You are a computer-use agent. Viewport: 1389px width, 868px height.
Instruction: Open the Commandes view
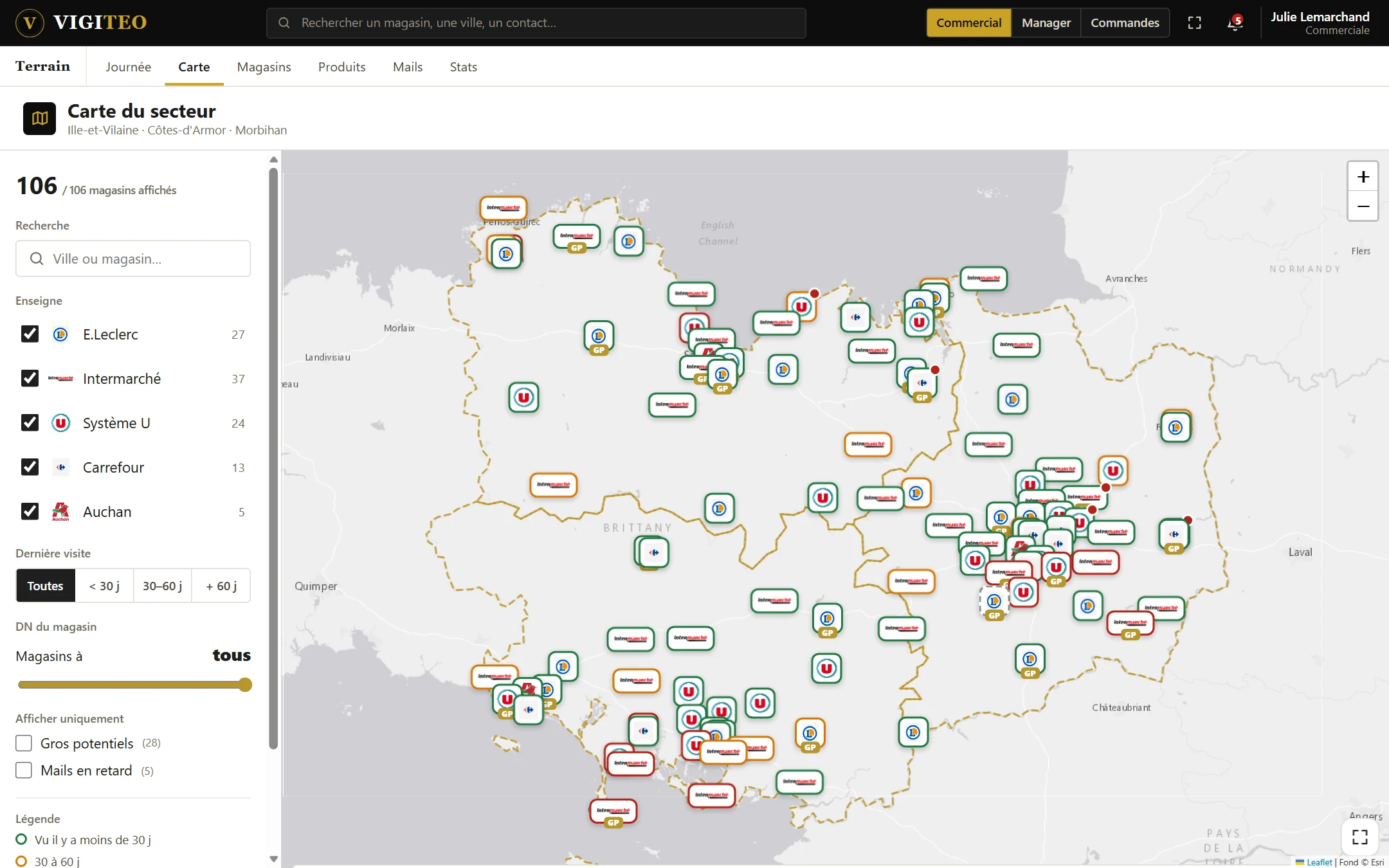[x=1125, y=23]
